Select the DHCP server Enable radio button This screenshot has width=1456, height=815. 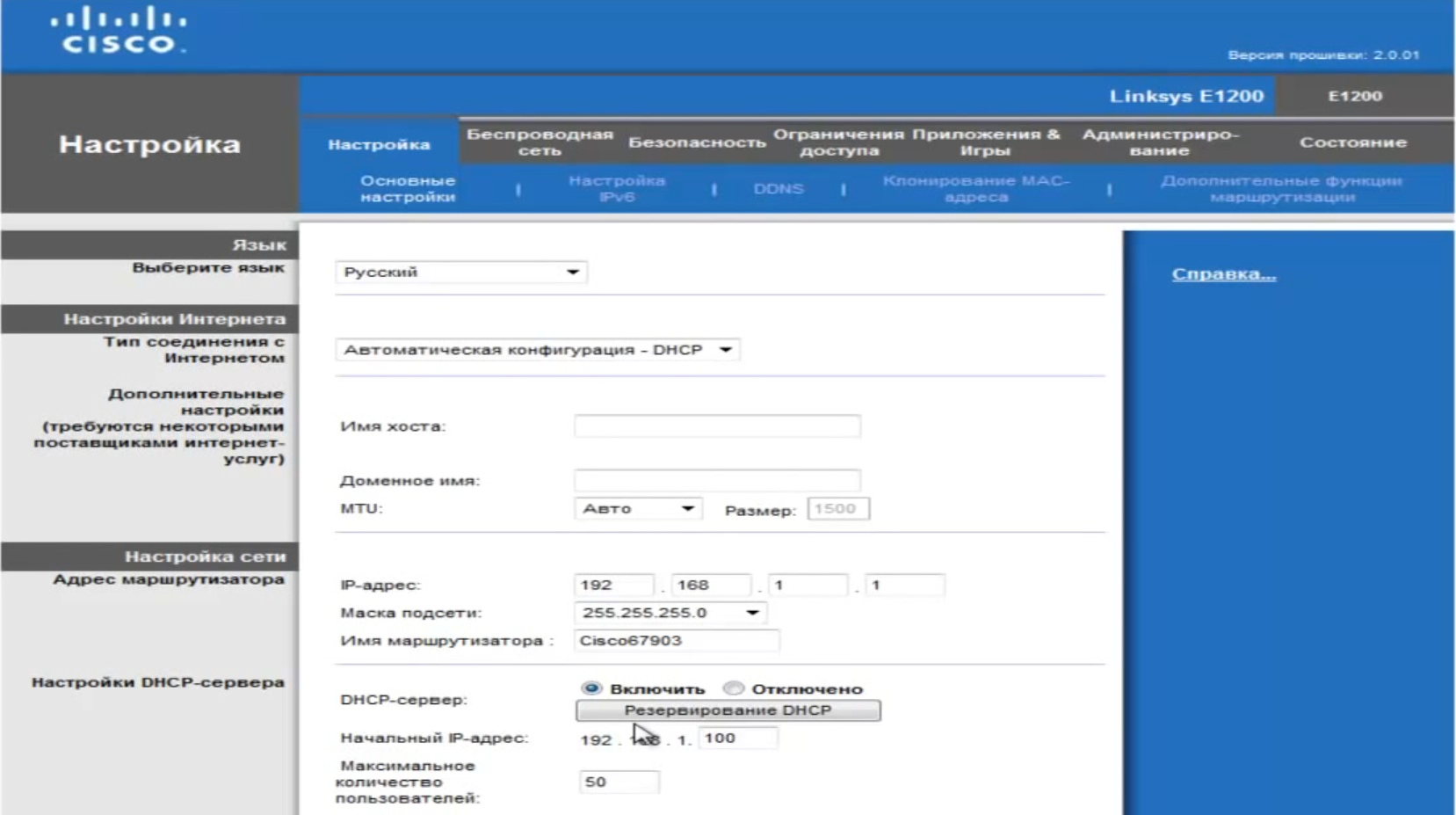(x=591, y=688)
